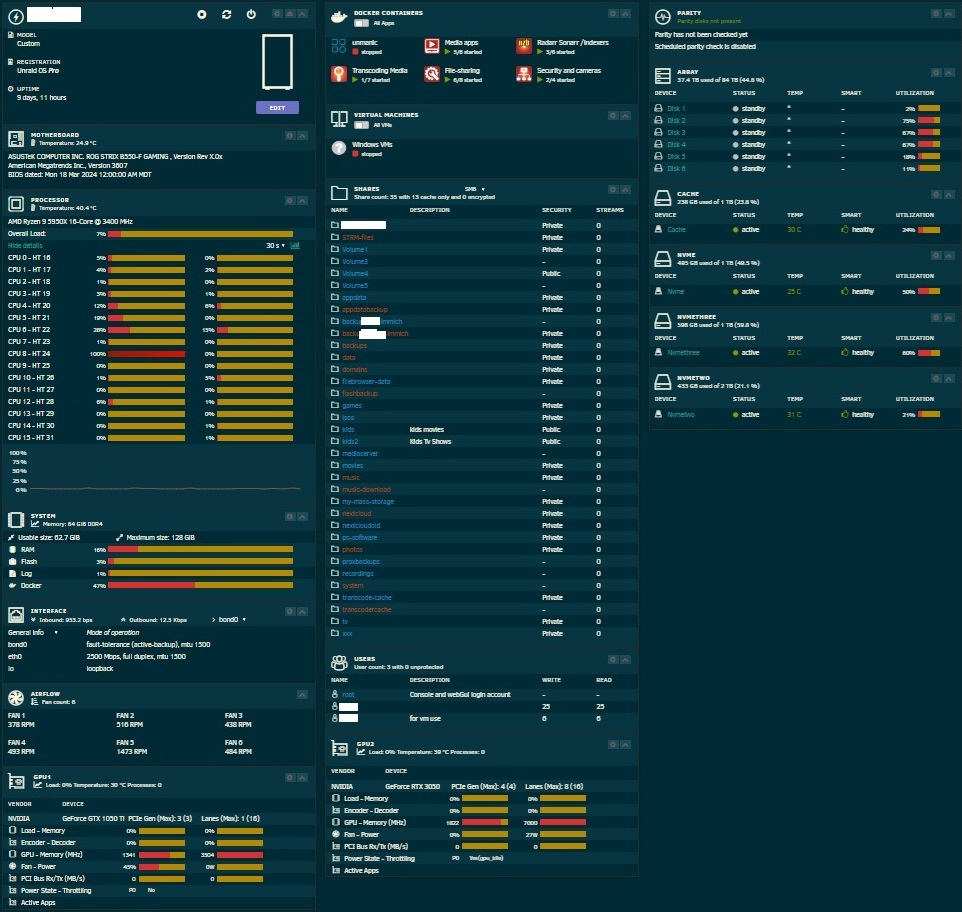
Task: Open the Media apps Docker folder icon
Action: pyautogui.click(x=432, y=46)
